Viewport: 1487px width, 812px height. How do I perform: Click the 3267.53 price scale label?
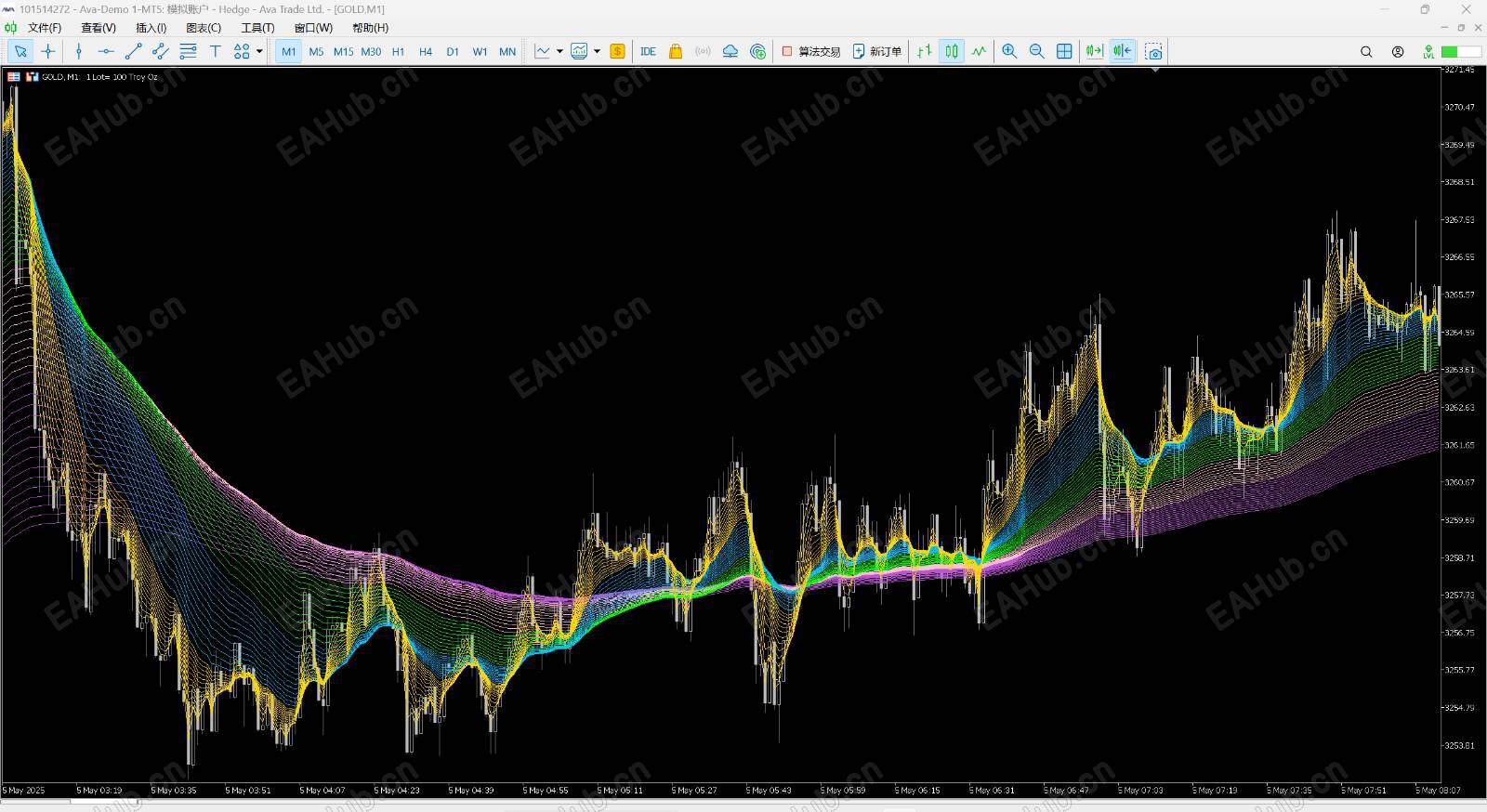1459,220
